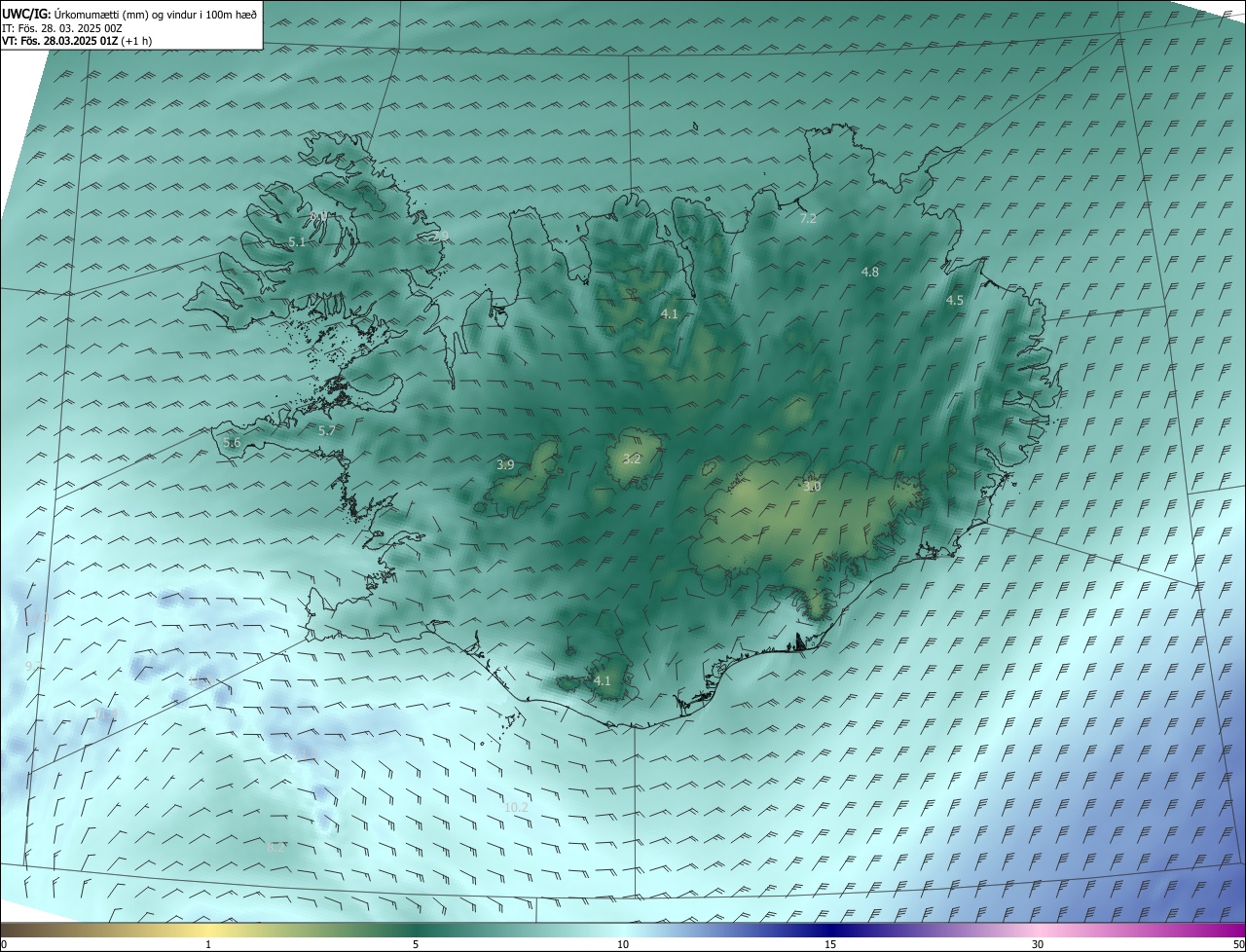Click the 8.0 value label
This screenshot has width=1246, height=952.
coord(318,215)
